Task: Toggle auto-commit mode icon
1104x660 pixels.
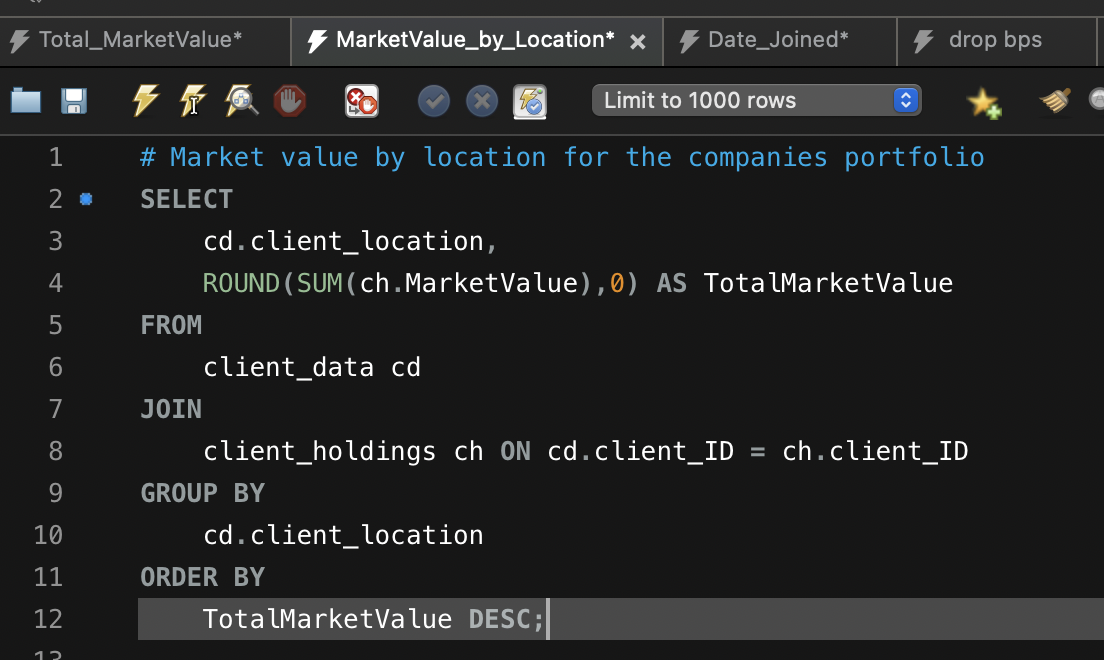Action: [x=530, y=101]
